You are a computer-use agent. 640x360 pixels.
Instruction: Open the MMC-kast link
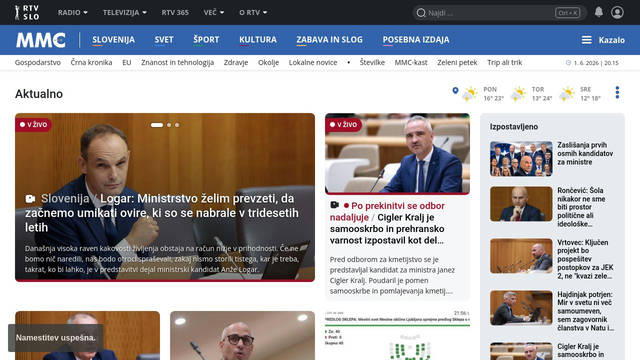pos(411,62)
